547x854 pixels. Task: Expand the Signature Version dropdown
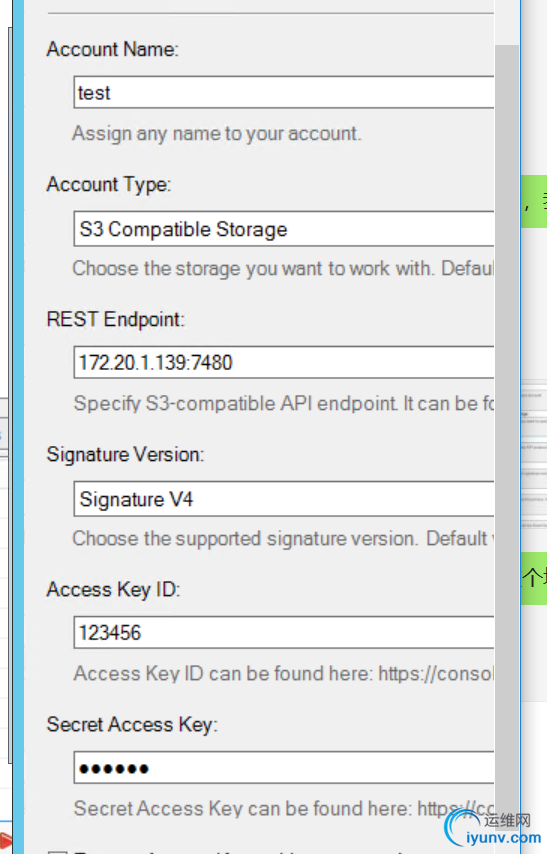pyautogui.click(x=284, y=499)
